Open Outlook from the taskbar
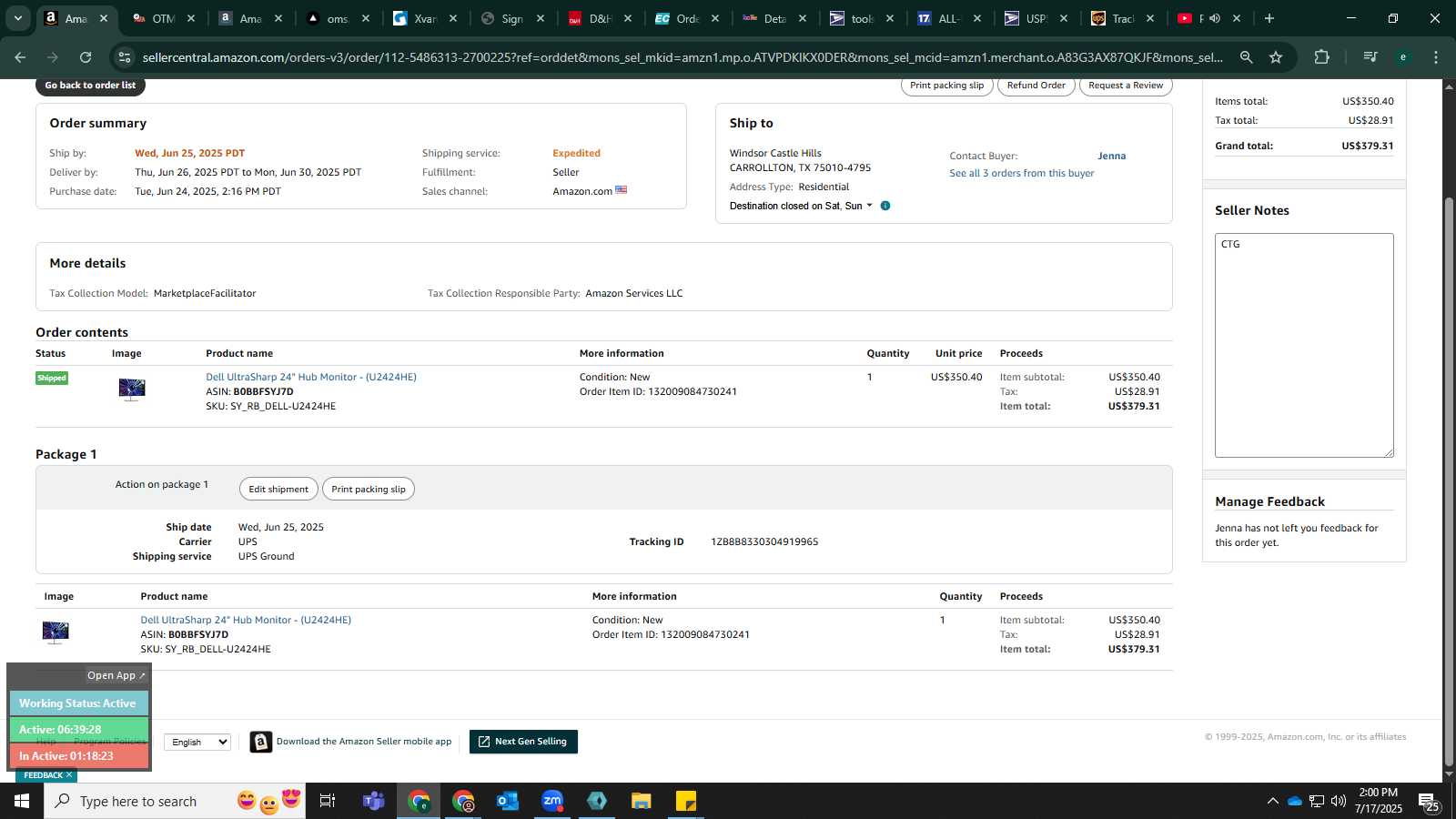The height and width of the screenshot is (819, 1456). pyautogui.click(x=507, y=801)
